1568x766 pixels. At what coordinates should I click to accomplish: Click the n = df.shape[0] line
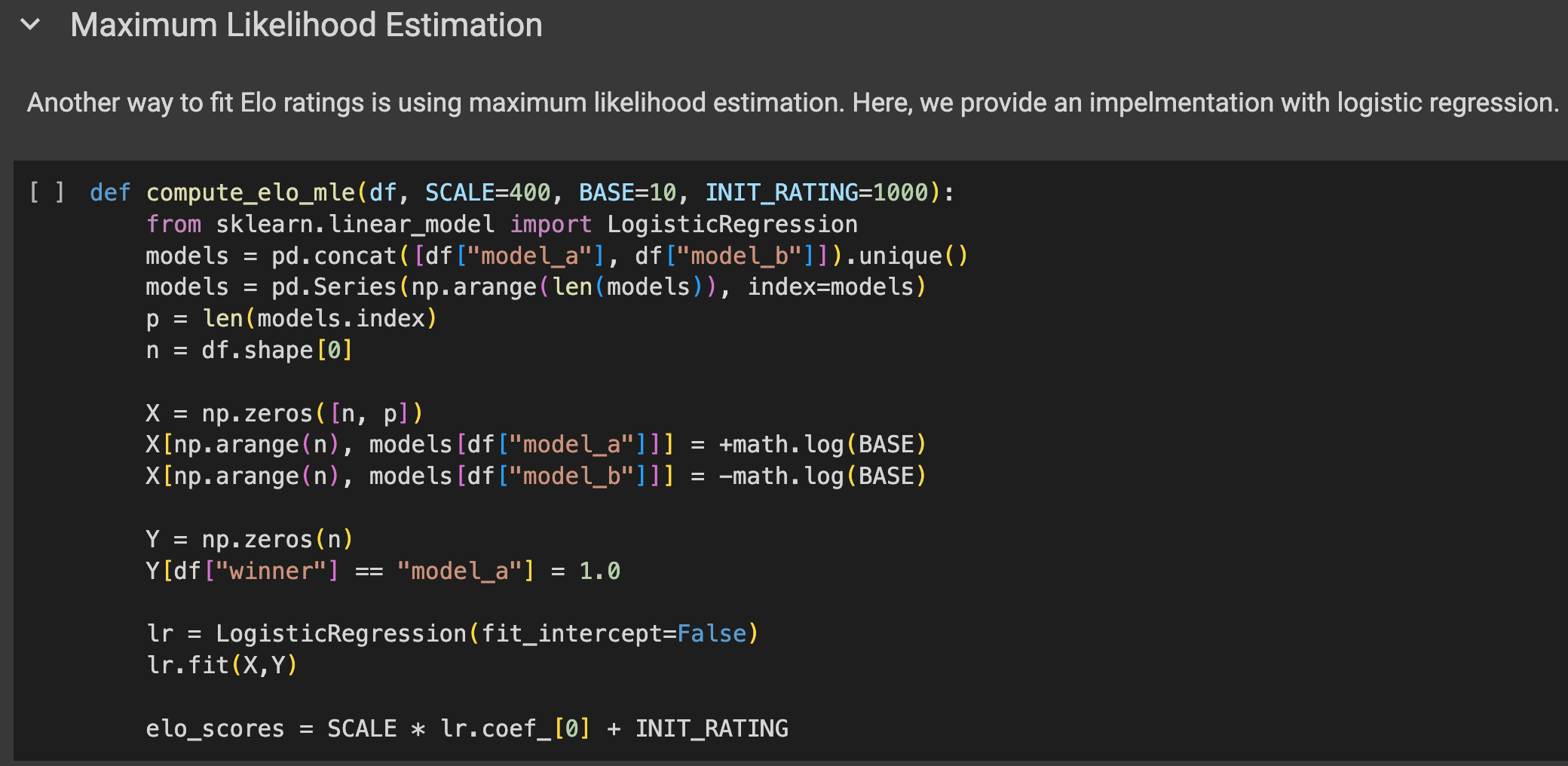250,351
